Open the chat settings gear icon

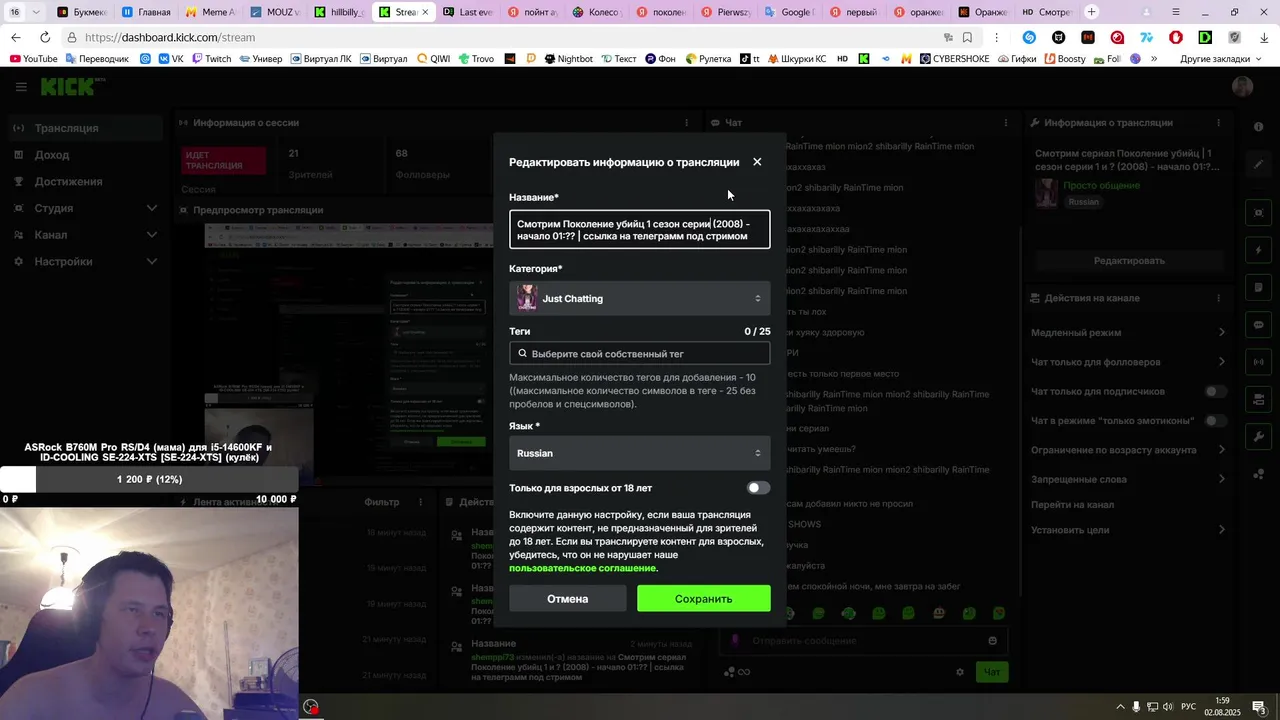point(960,672)
